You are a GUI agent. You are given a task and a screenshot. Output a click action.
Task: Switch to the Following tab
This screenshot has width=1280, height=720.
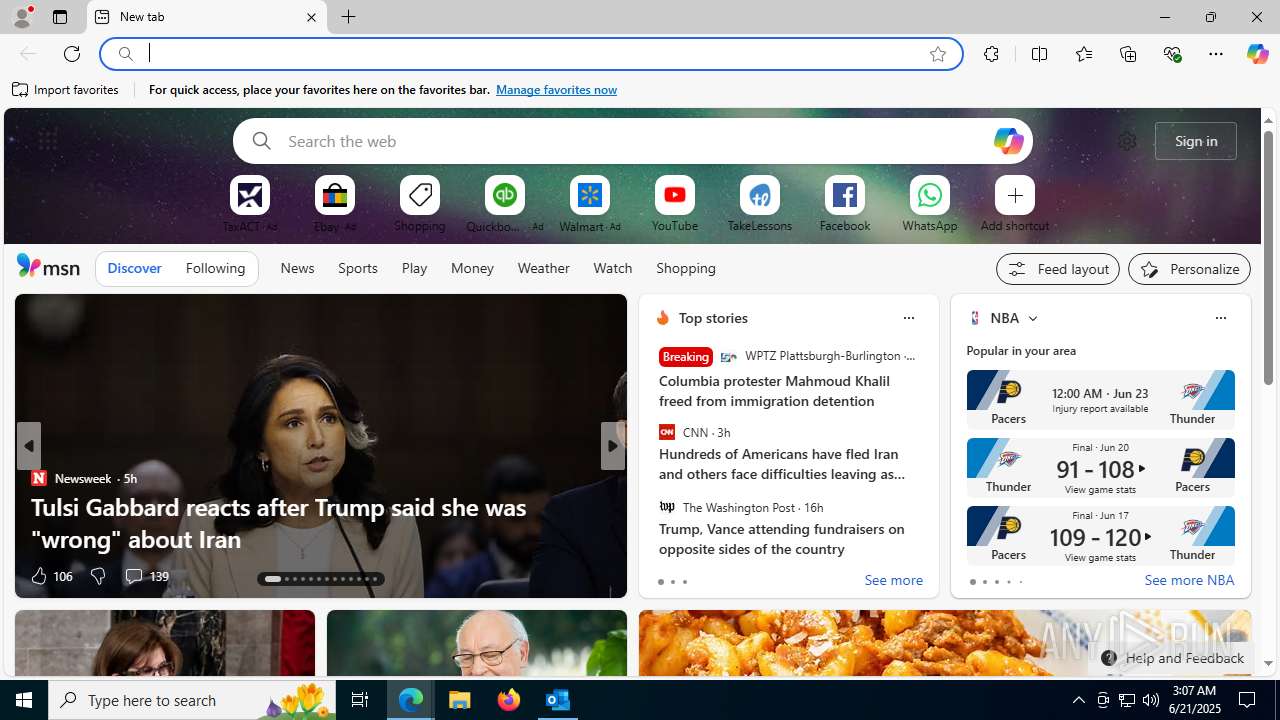click(215, 269)
